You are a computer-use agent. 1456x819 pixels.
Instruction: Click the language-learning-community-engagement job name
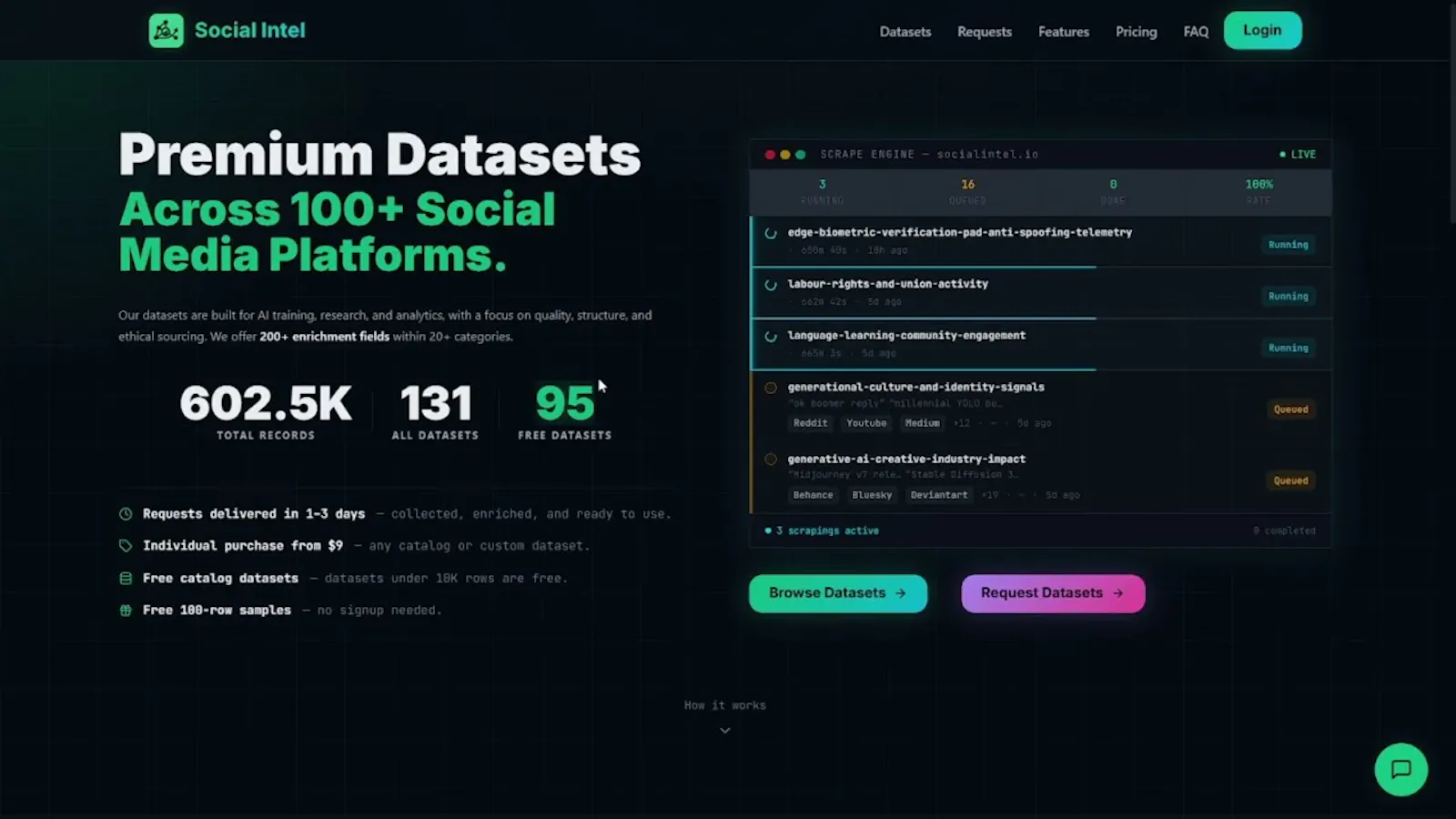coord(906,336)
